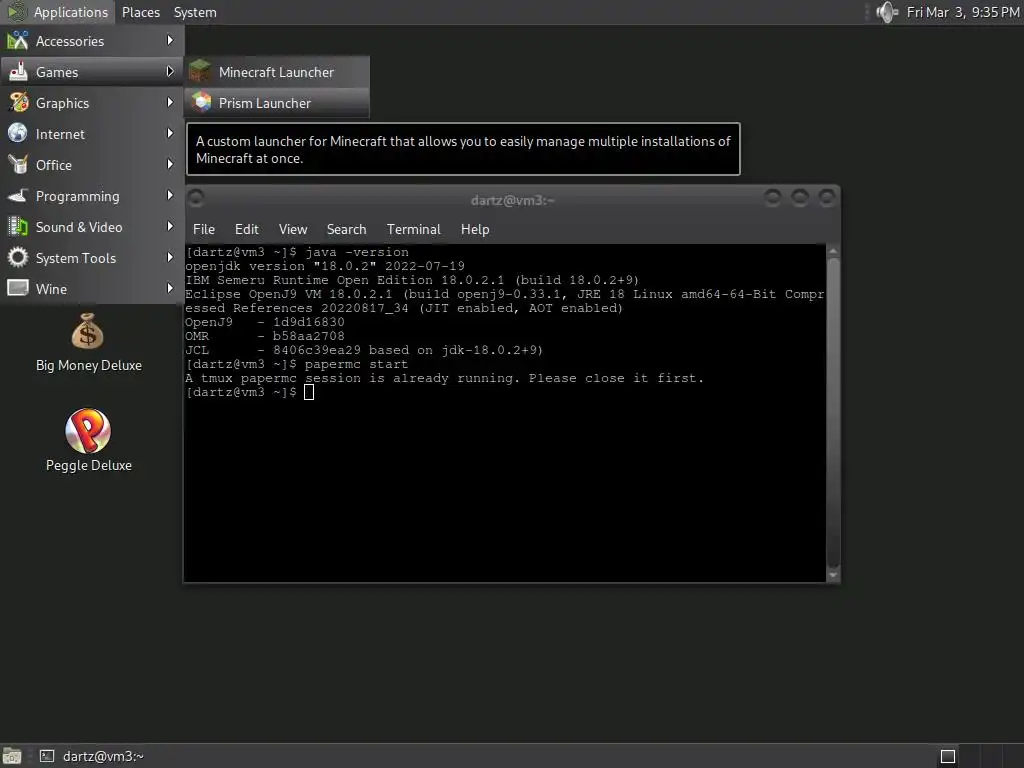Expand the Games submenu arrow

[170, 71]
